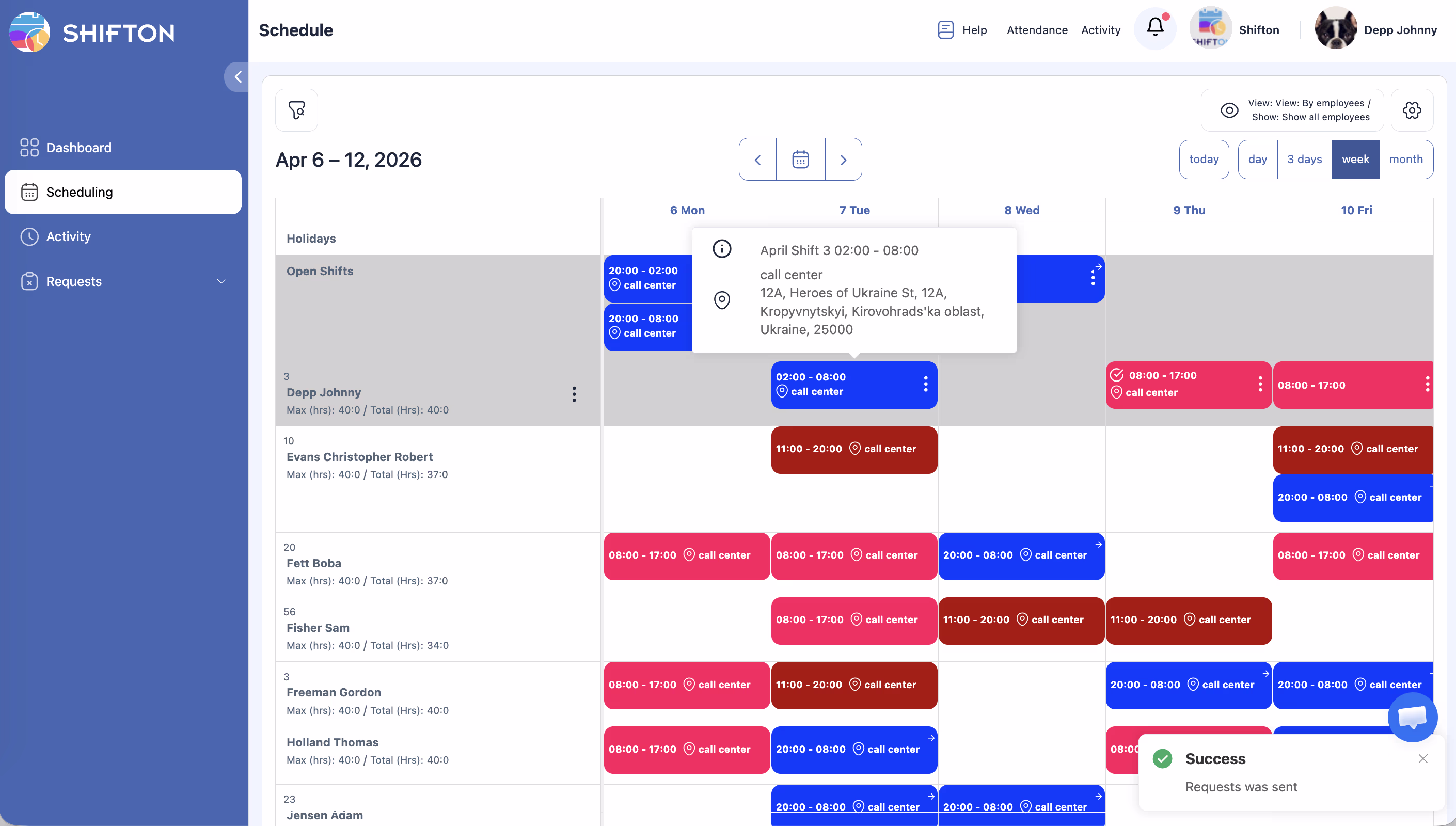The image size is (1456, 826).
Task: Open the schedule filter icon
Action: click(x=297, y=110)
